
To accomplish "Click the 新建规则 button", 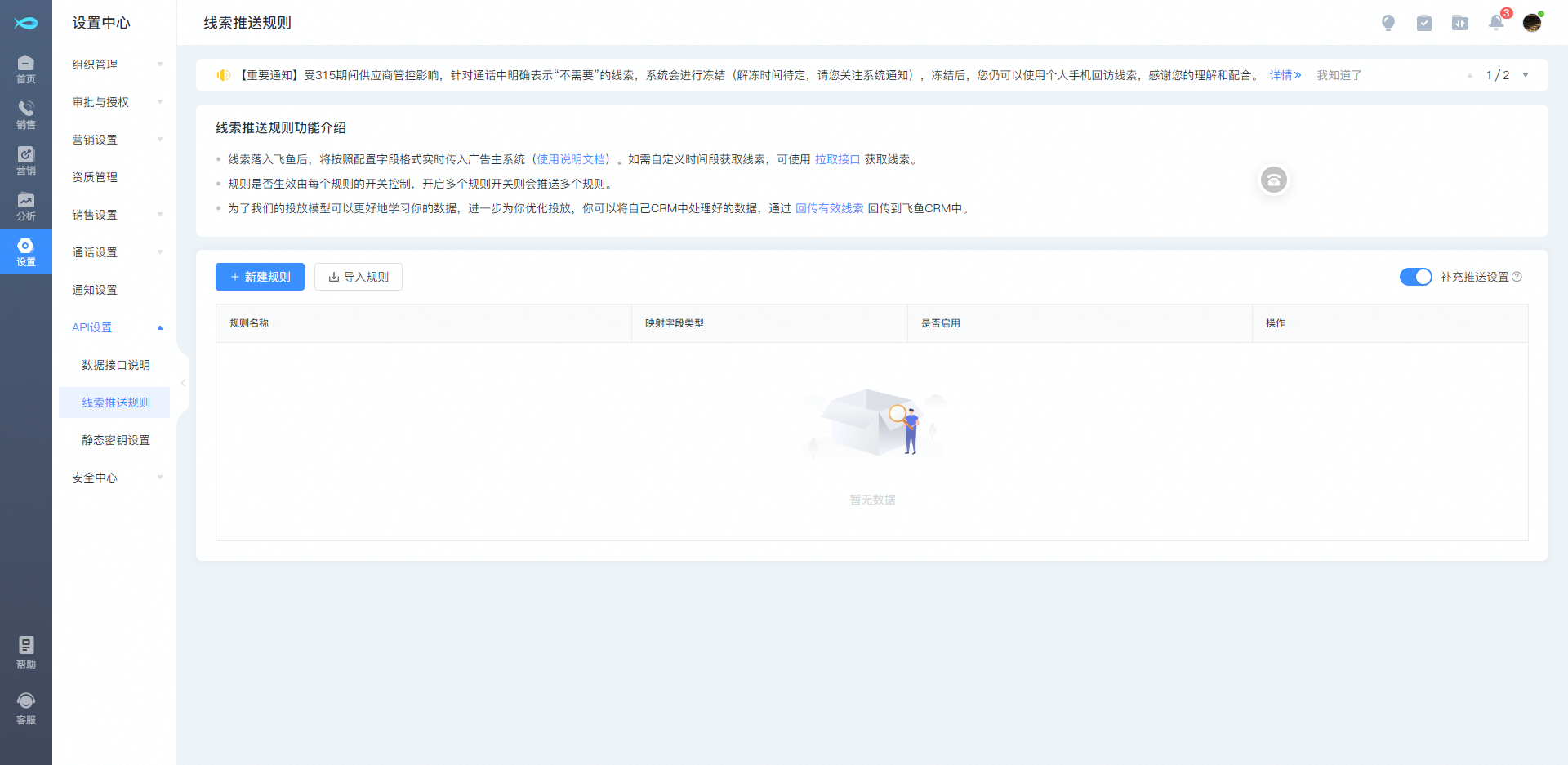I will [x=260, y=277].
